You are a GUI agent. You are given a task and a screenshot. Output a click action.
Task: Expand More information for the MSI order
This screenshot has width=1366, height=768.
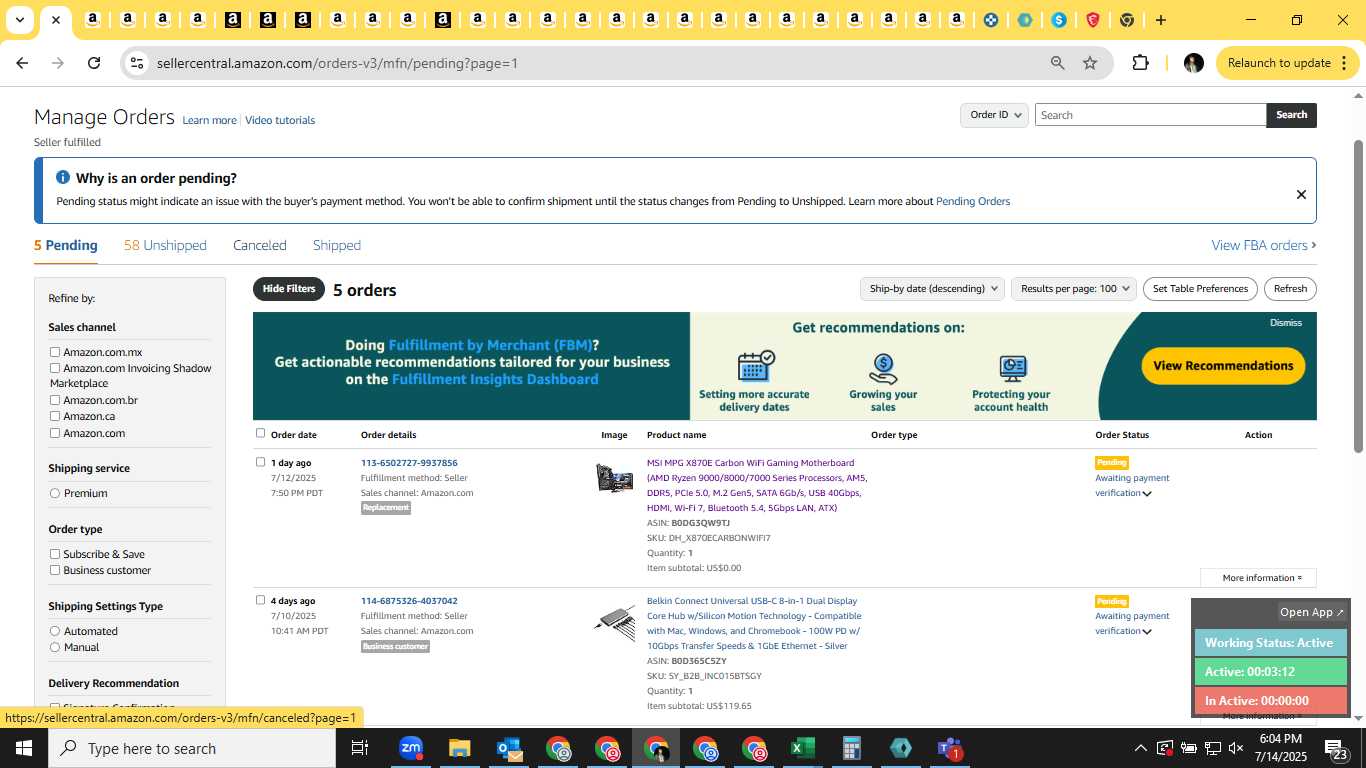click(1258, 578)
